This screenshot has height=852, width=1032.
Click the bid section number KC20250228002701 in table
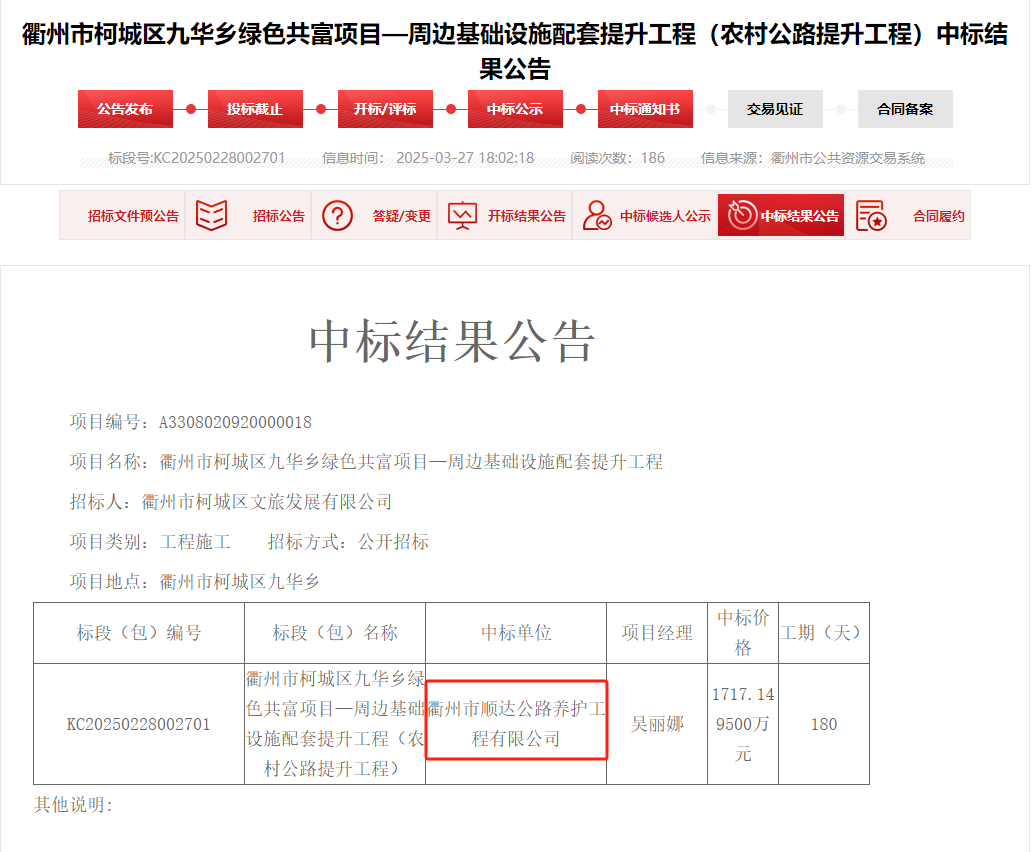[x=139, y=724]
